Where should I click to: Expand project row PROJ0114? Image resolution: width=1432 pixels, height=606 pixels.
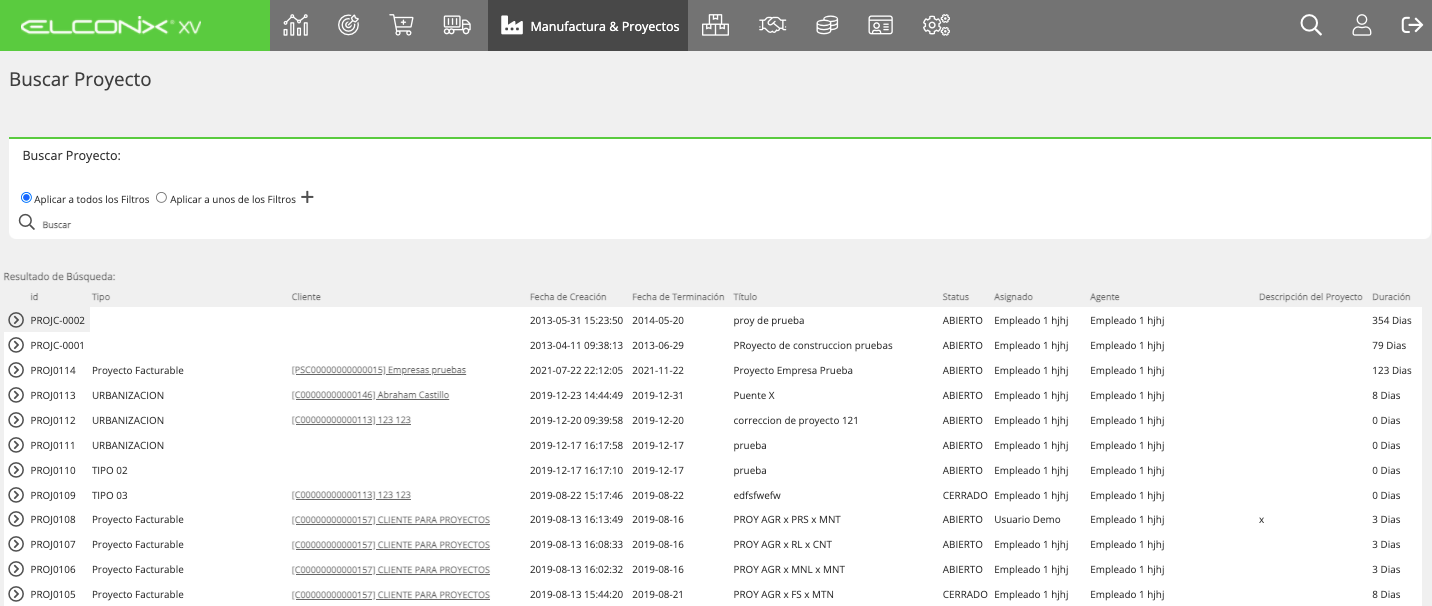(16, 370)
